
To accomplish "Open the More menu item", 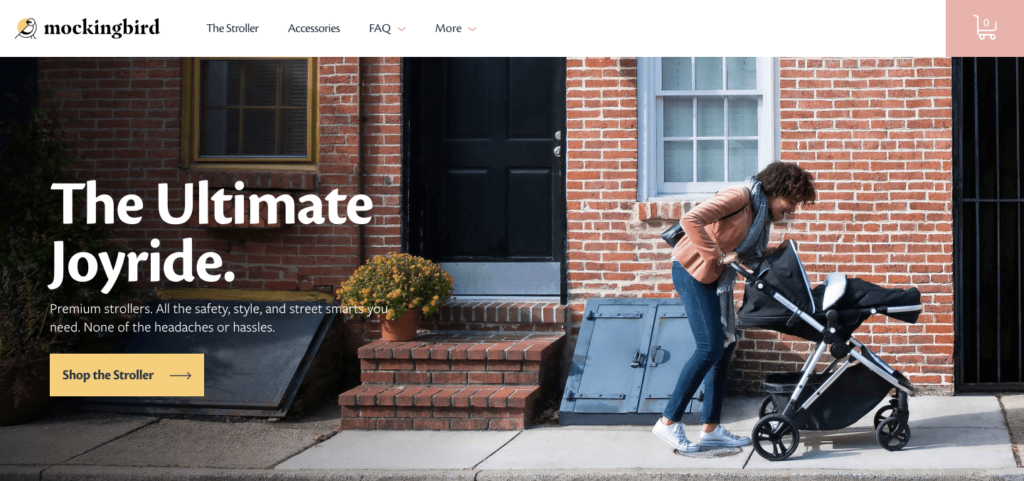I will coord(448,28).
